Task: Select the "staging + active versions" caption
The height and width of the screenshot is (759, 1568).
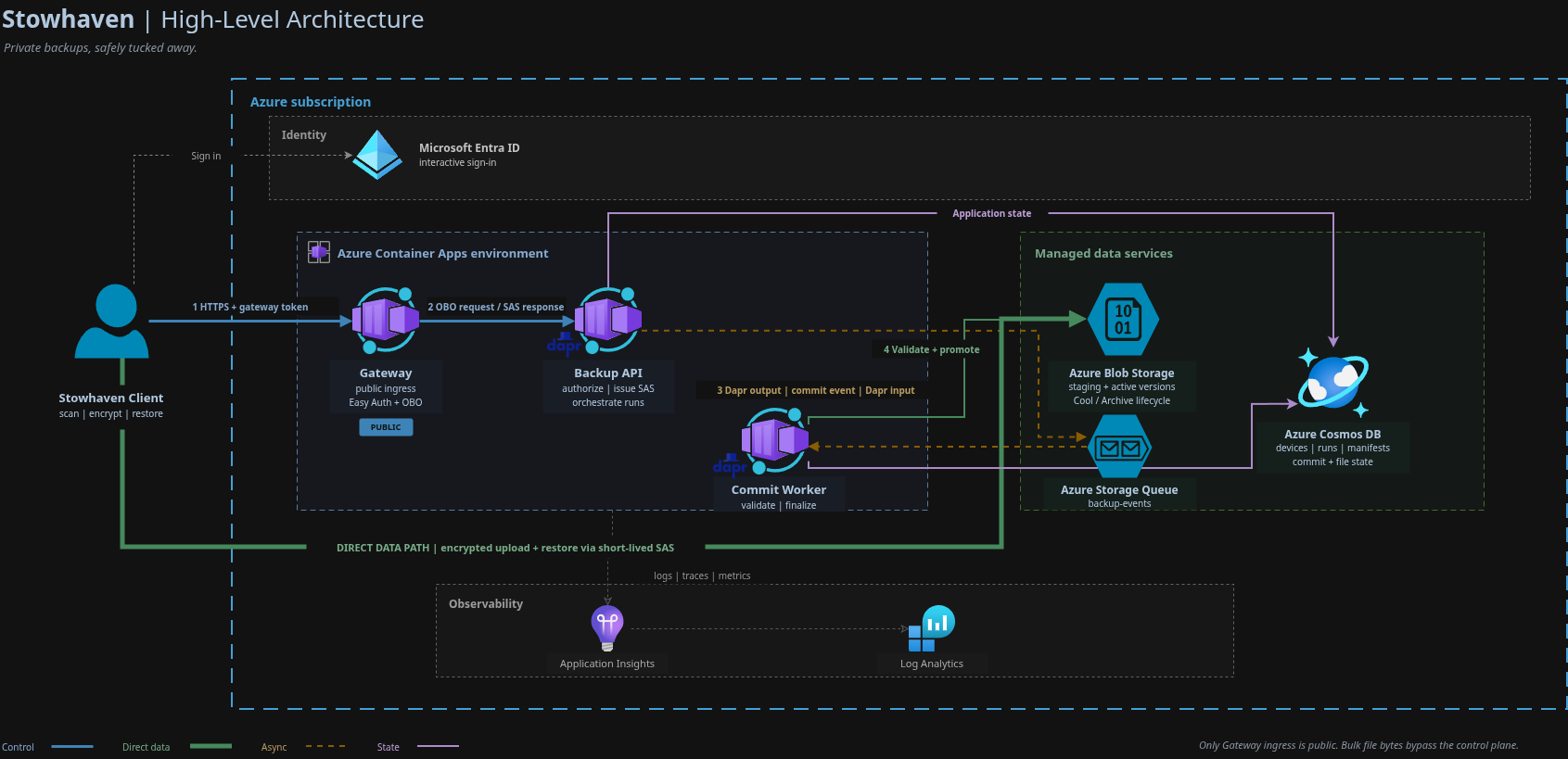Action: coord(1122,387)
